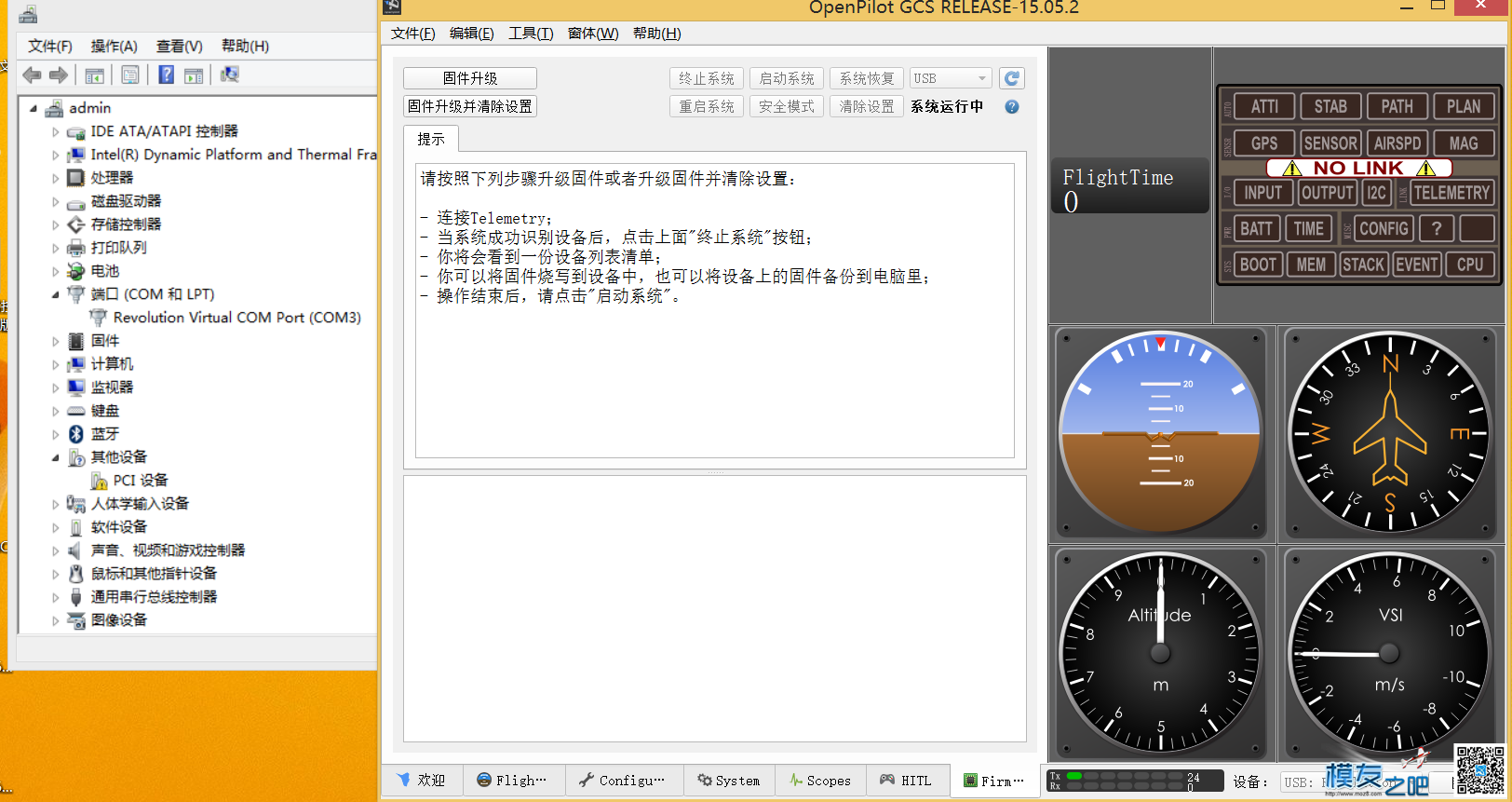The image size is (1512, 802).
Task: Click the STAB system health indicator
Action: (1330, 106)
